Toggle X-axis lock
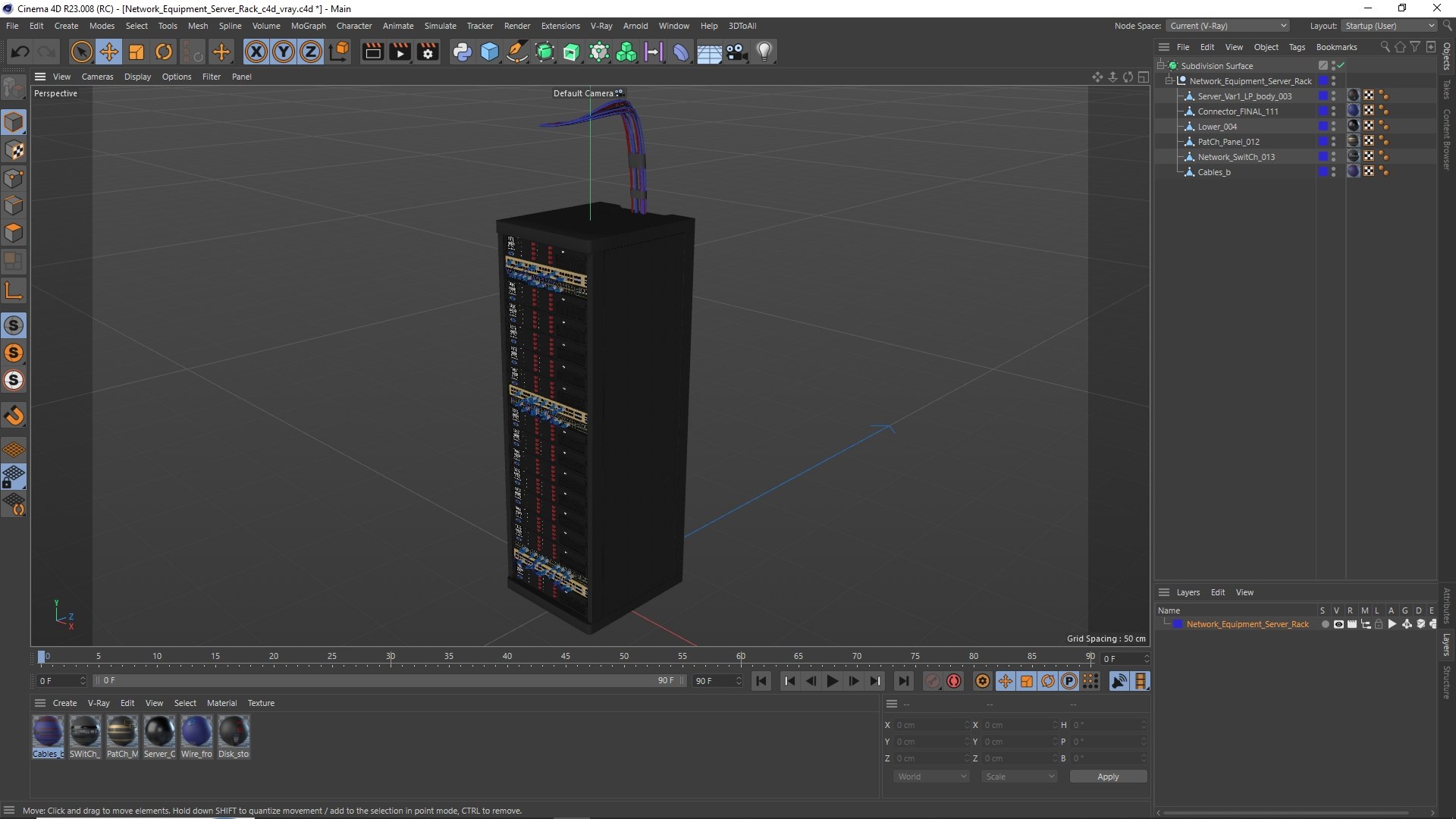The width and height of the screenshot is (1456, 819). click(256, 52)
